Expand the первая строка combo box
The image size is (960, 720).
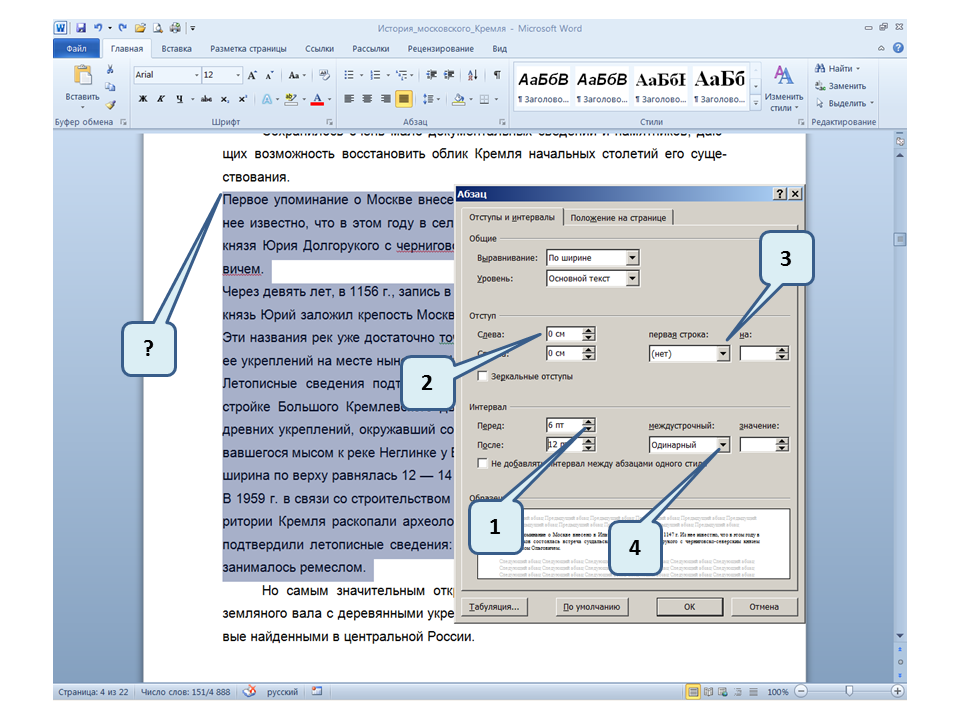click(x=723, y=354)
